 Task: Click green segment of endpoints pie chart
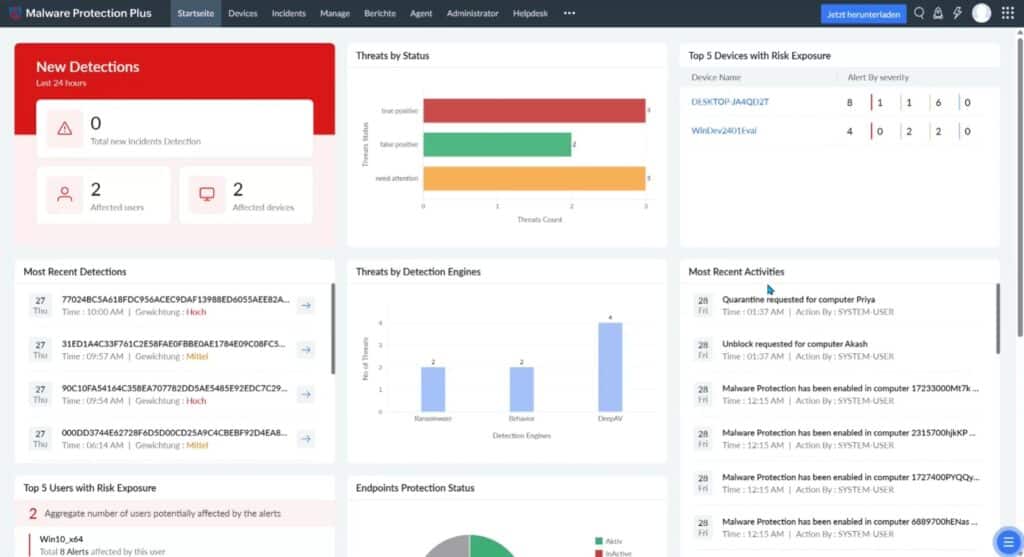tap(491, 547)
